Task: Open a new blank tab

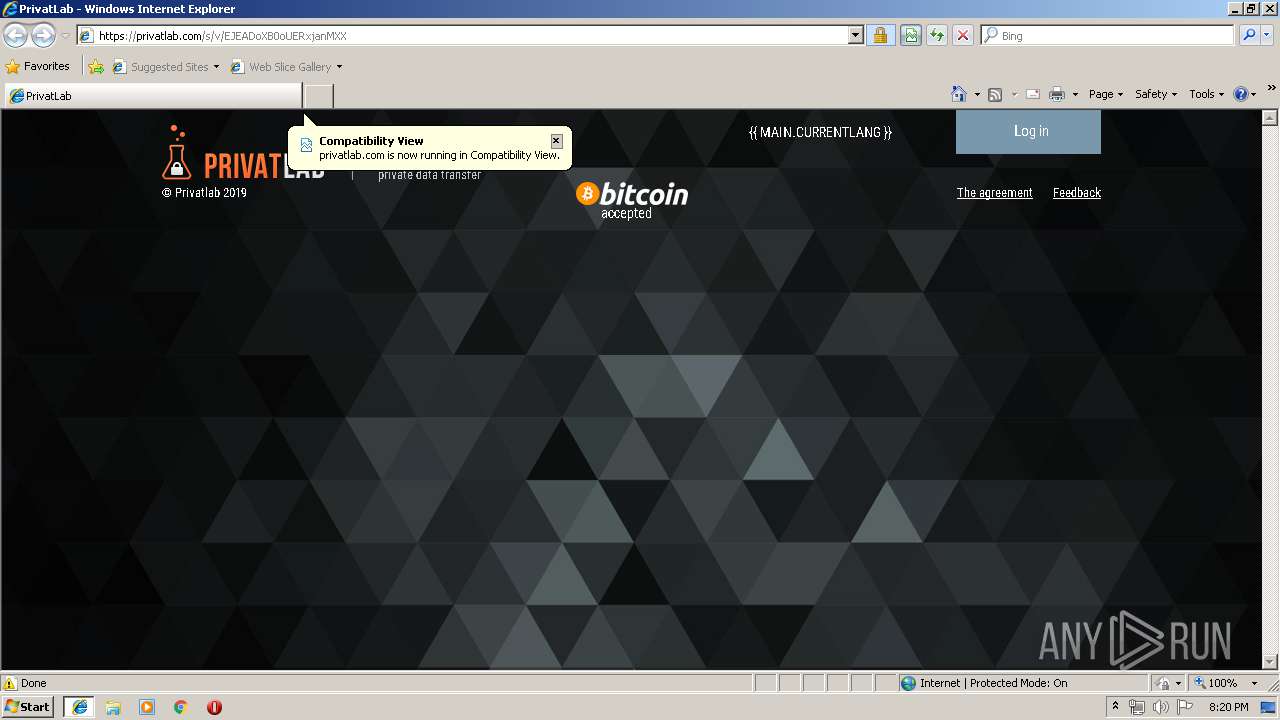Action: [x=318, y=96]
